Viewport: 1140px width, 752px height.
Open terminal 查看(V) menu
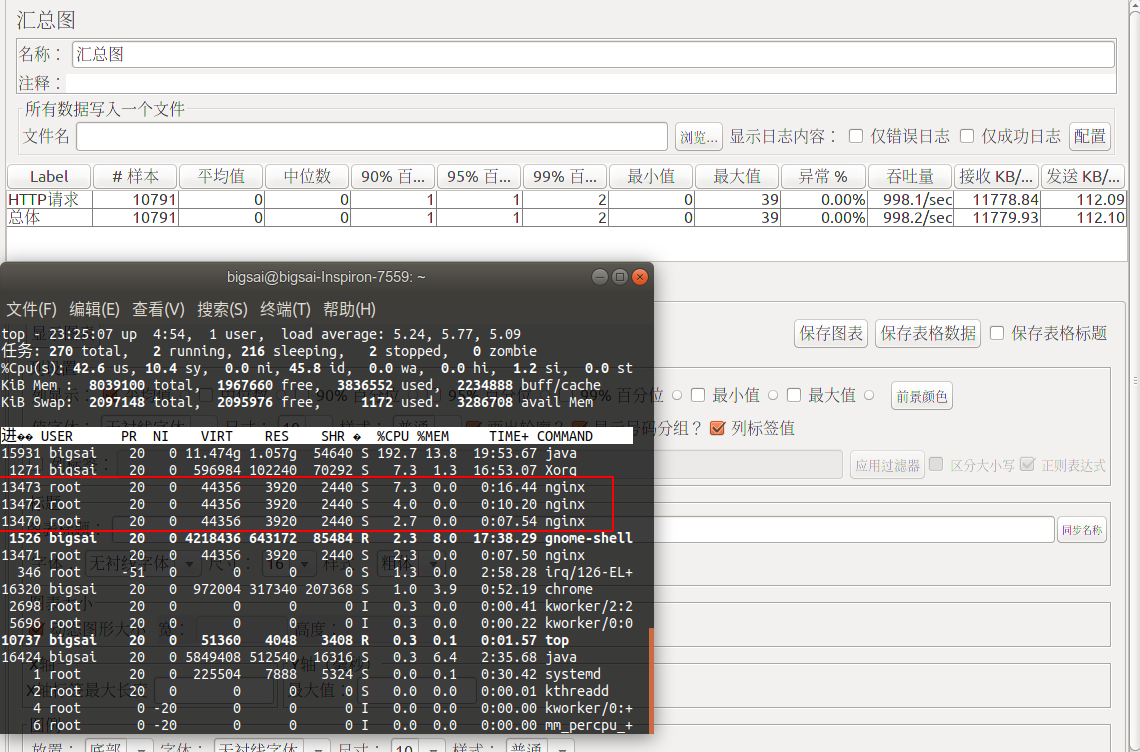pyautogui.click(x=158, y=309)
